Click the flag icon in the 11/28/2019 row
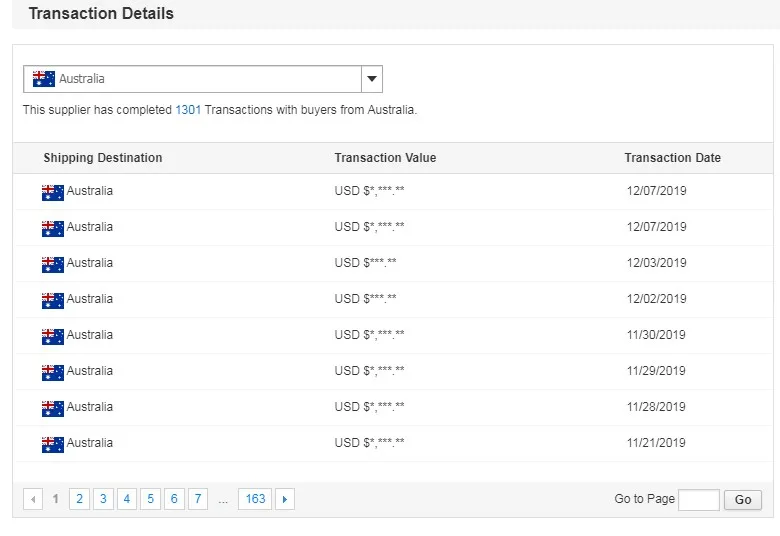This screenshot has width=780, height=536. 53,408
